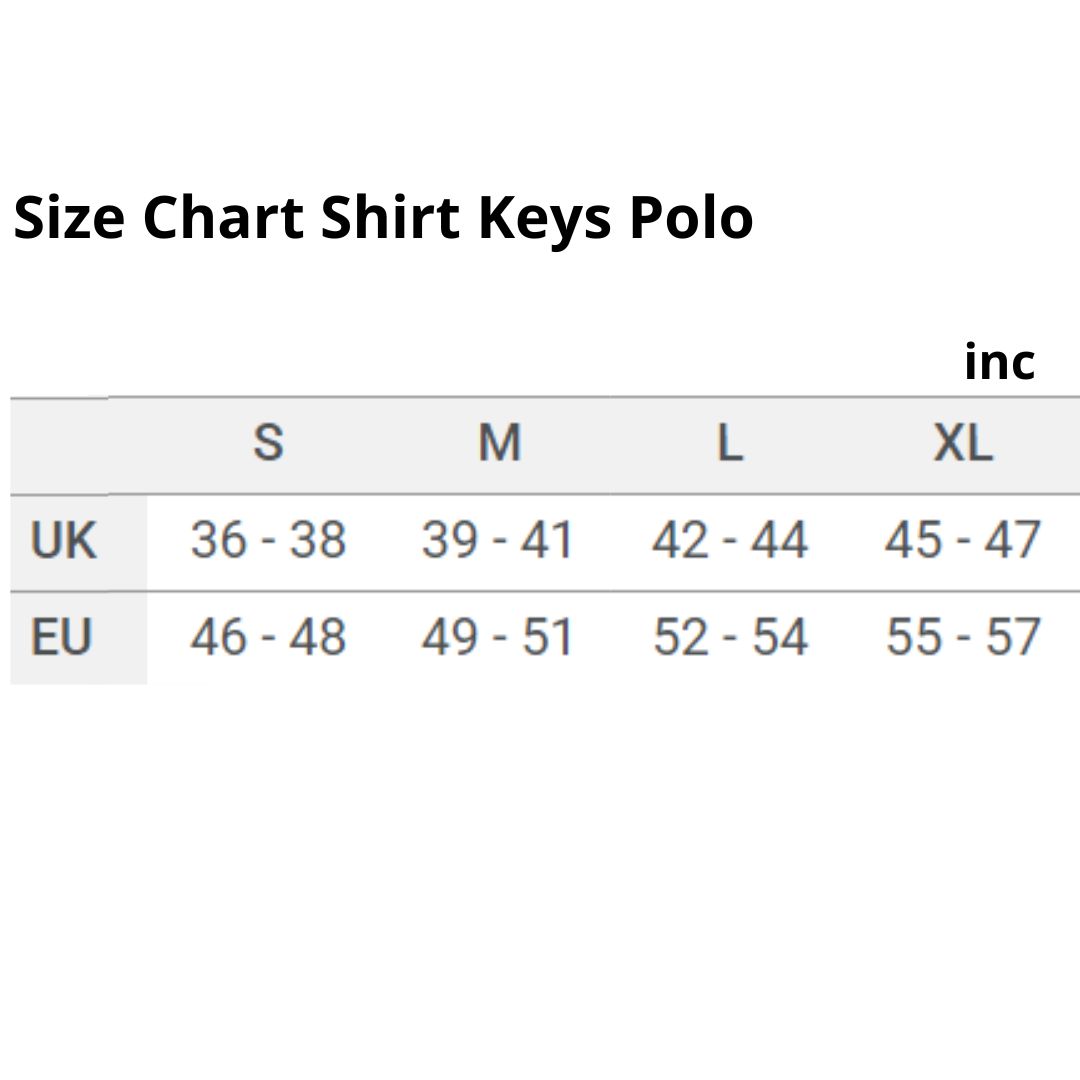1080x1080 pixels.
Task: Click the word Keys in the heading
Action: click(545, 220)
